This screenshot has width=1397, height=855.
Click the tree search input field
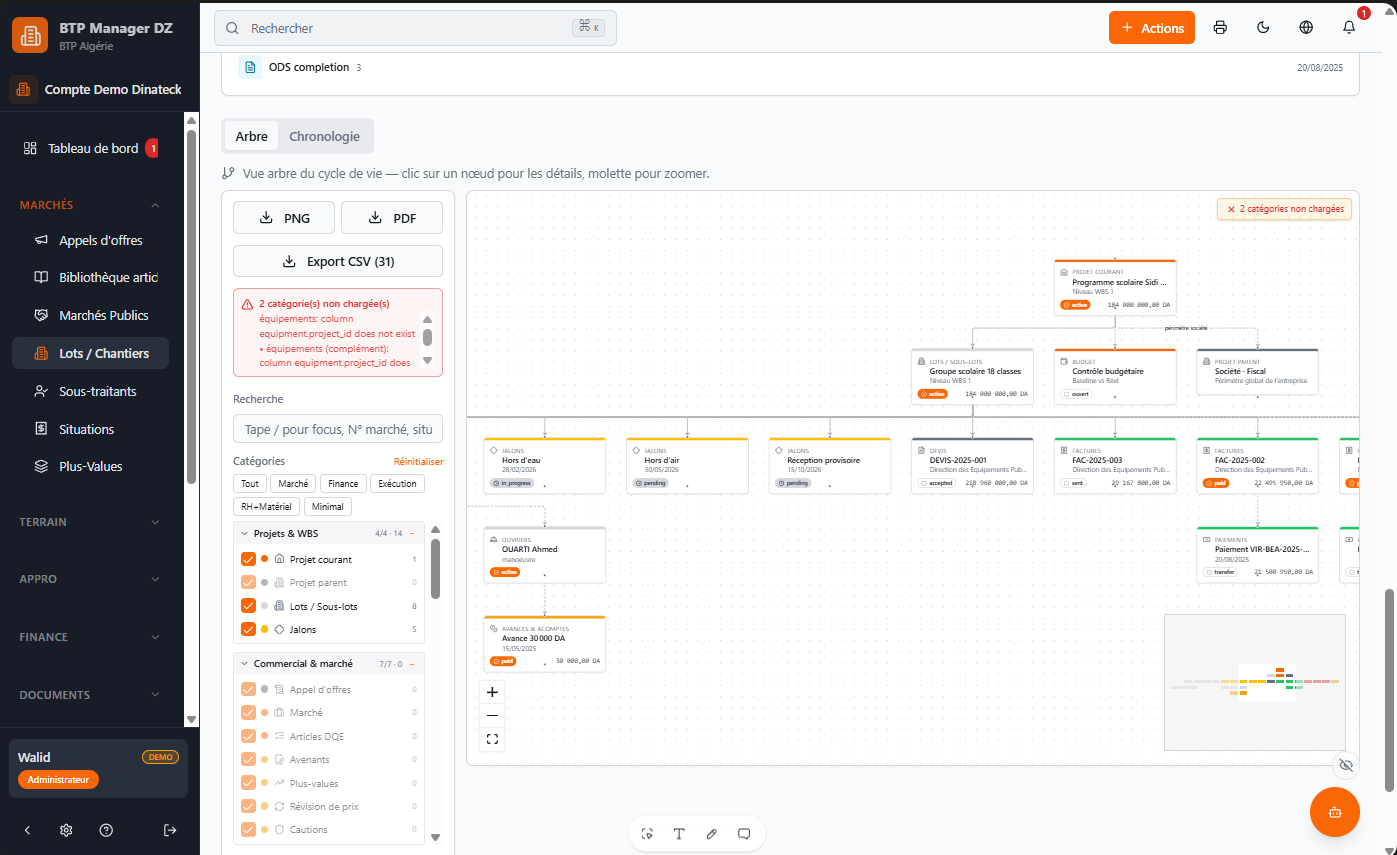coord(338,429)
